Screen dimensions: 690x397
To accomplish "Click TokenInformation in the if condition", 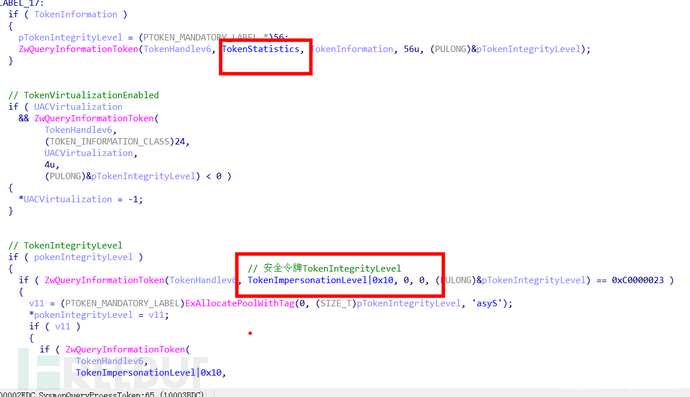I will [76, 14].
